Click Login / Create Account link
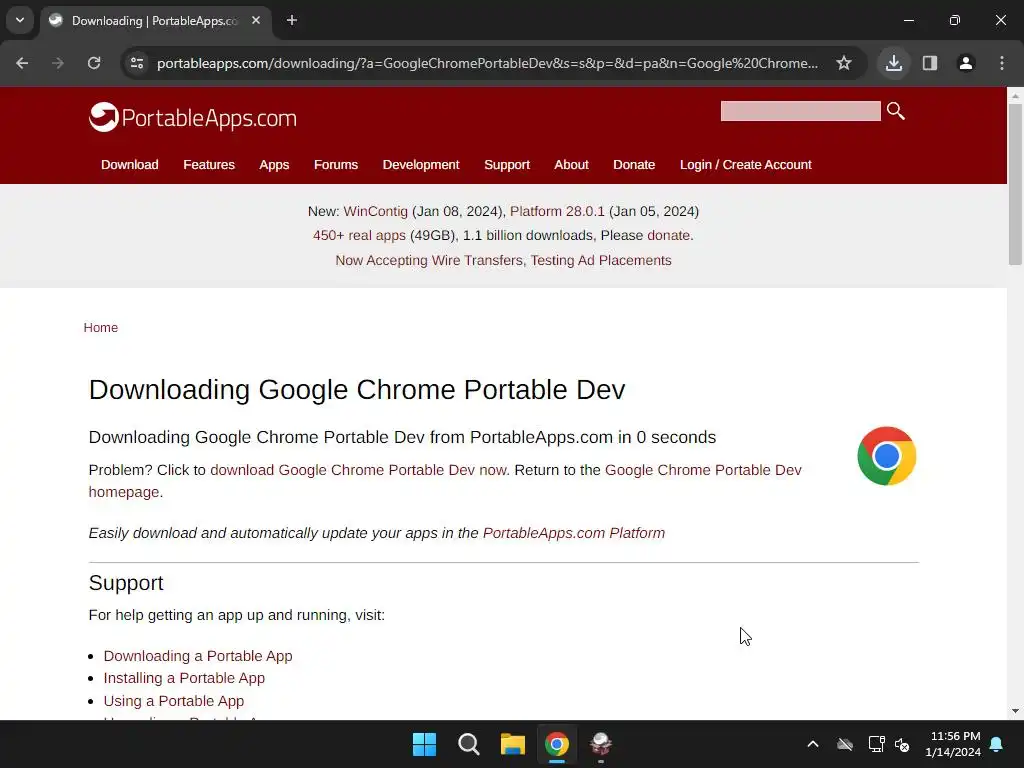The height and width of the screenshot is (768, 1024). 746,165
